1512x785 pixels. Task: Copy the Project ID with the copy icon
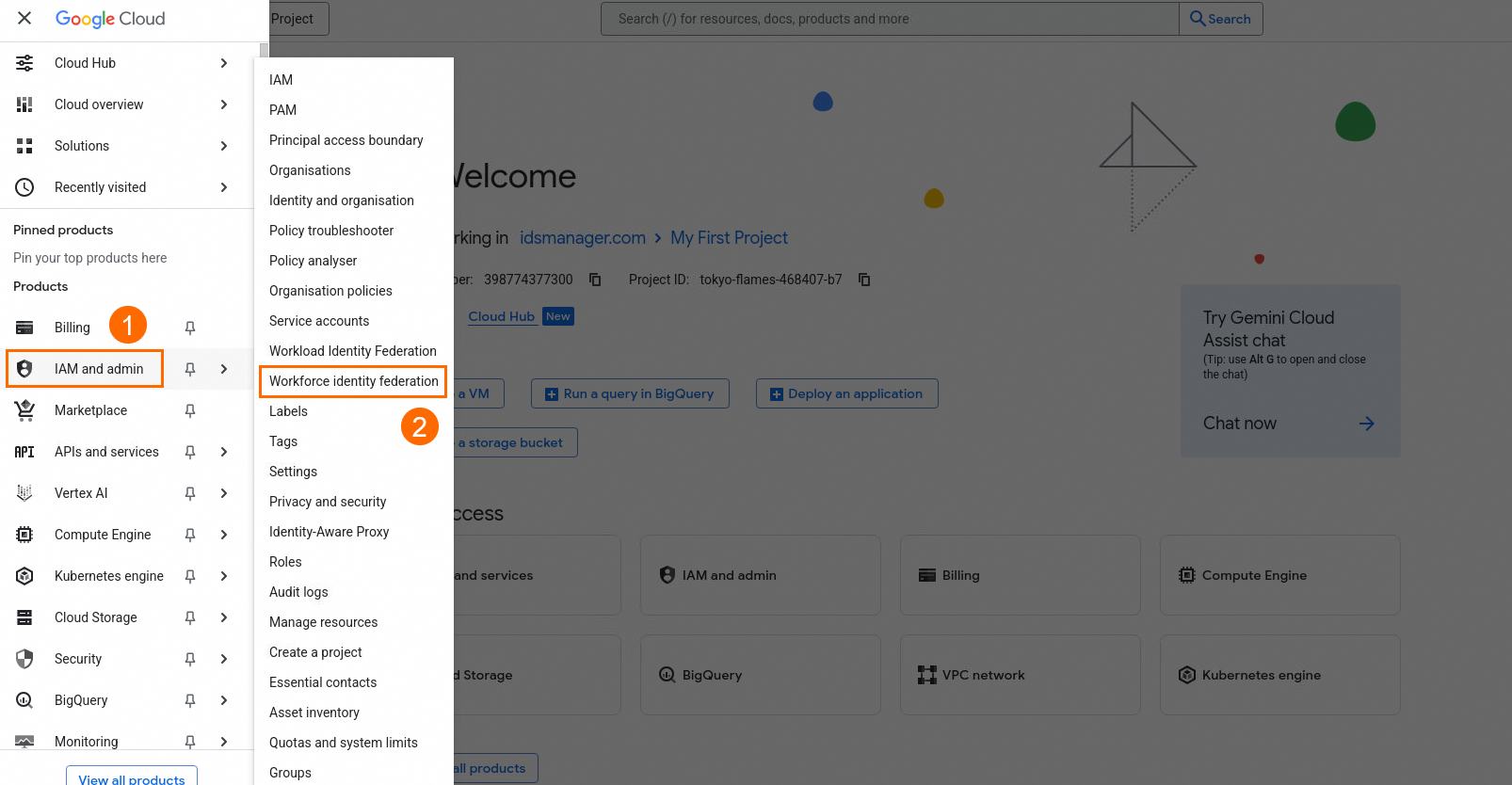click(864, 280)
